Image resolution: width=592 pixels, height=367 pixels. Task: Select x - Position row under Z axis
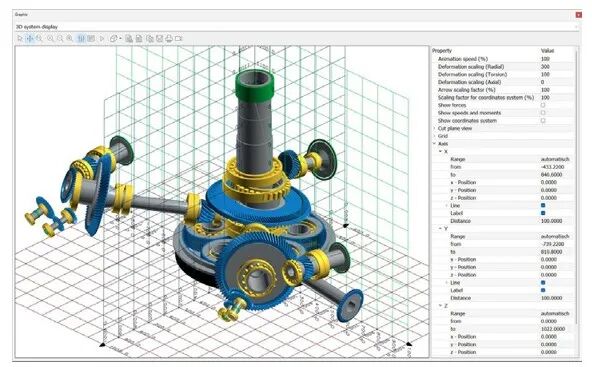pyautogui.click(x=504, y=336)
